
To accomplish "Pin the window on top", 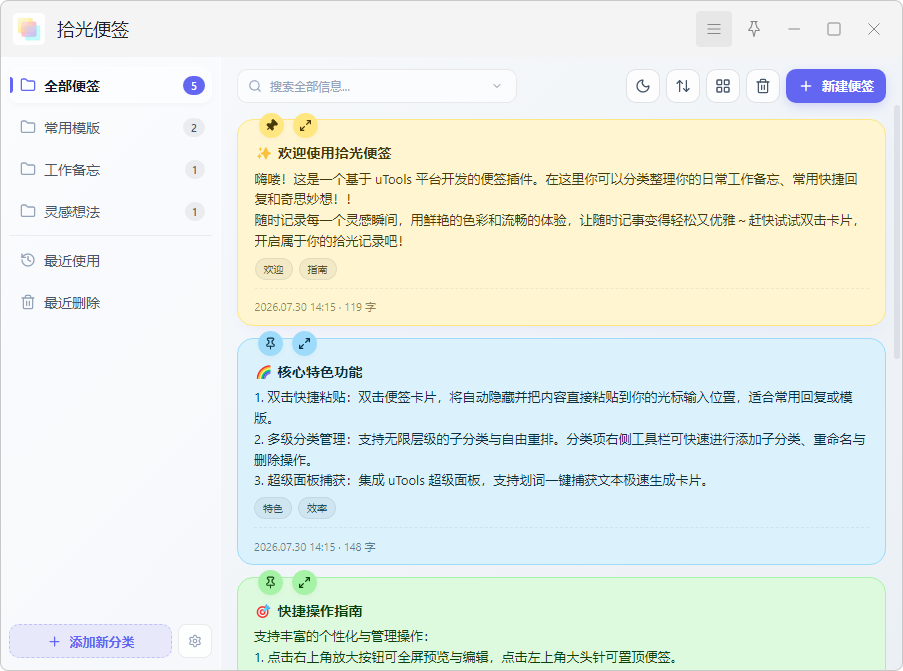I will pos(754,29).
